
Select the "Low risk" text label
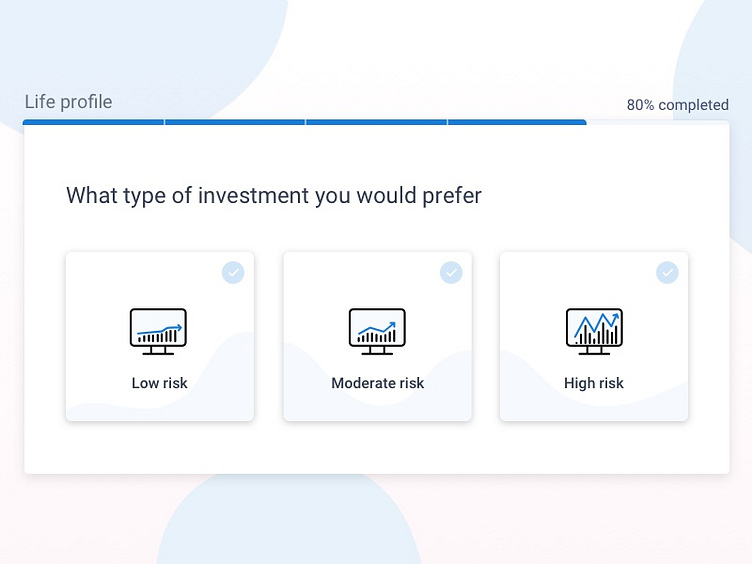(x=159, y=383)
